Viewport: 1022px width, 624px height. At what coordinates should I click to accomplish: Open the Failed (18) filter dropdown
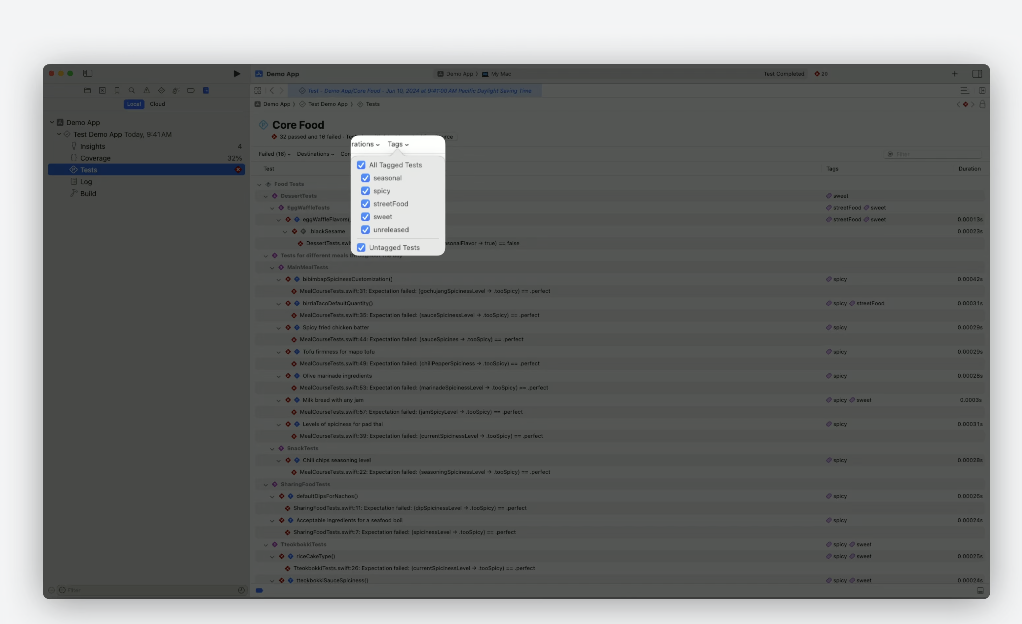[x=274, y=155]
